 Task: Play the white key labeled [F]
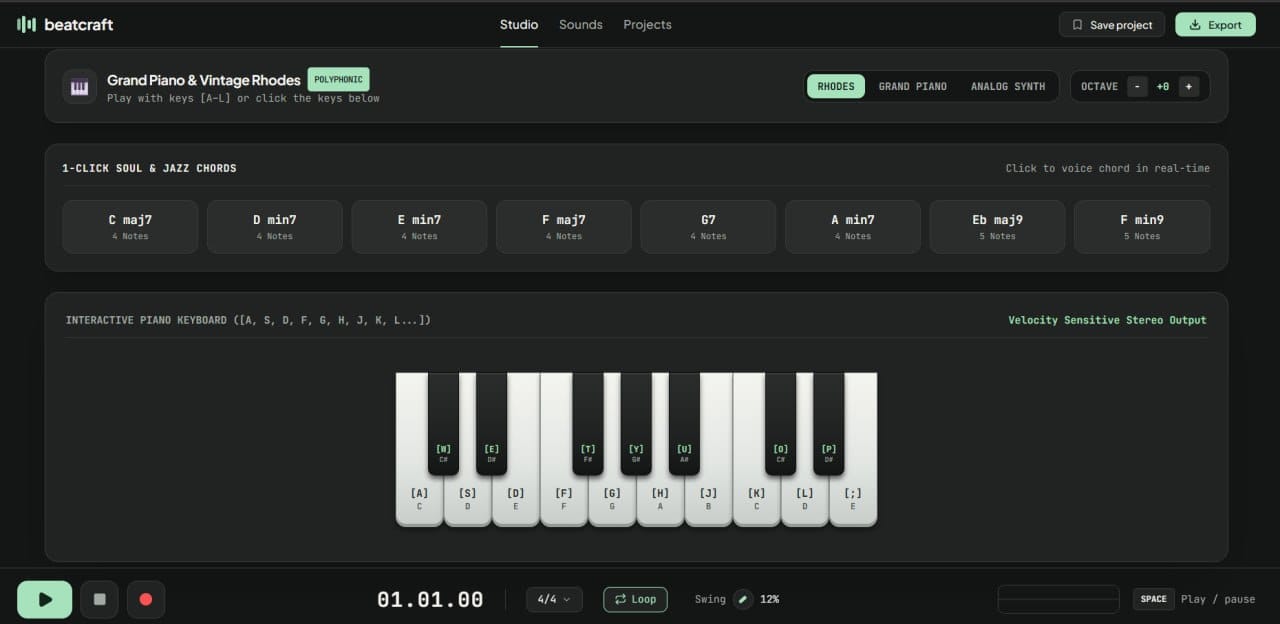(x=564, y=498)
